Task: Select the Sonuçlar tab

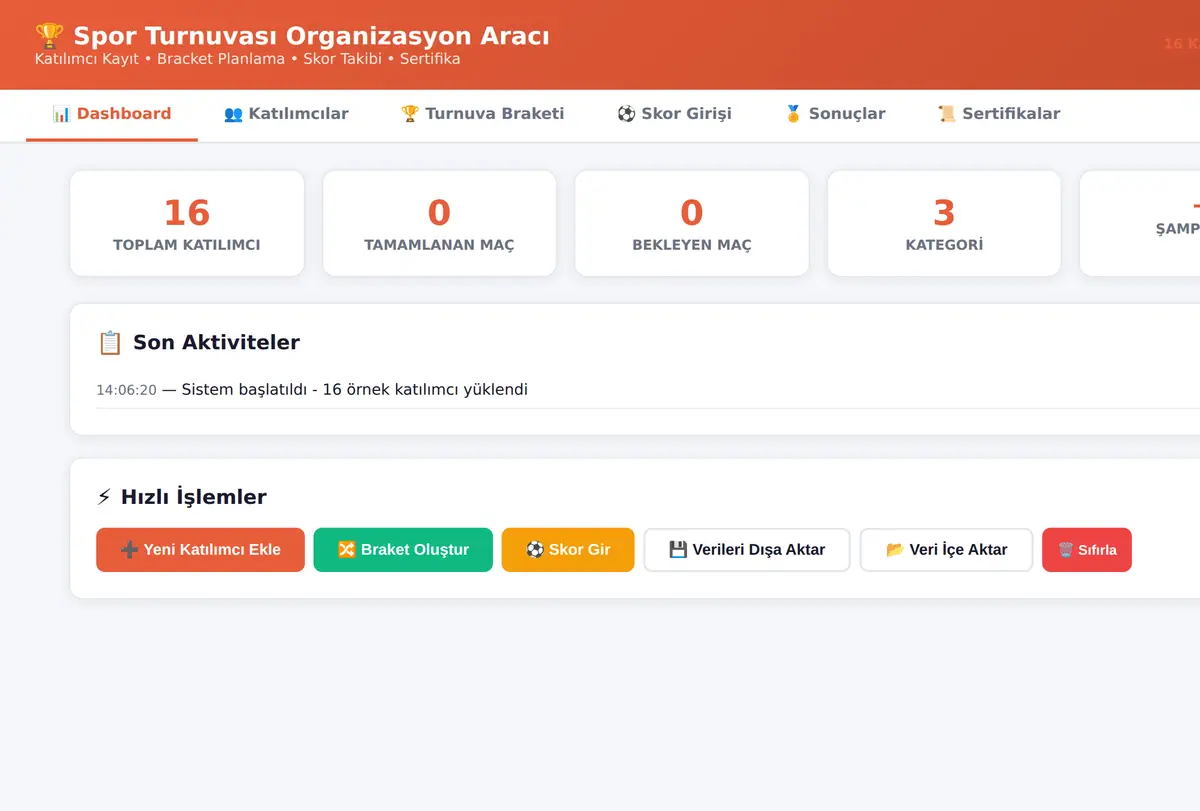Action: tap(835, 114)
